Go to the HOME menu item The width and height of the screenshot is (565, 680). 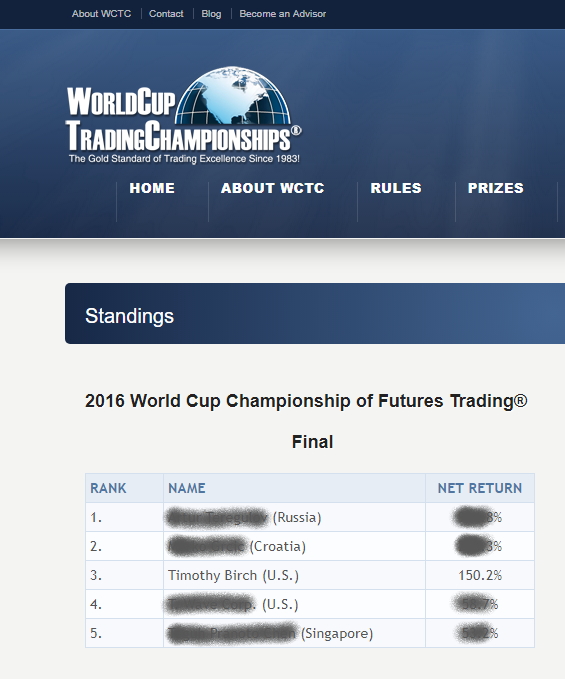(x=152, y=188)
